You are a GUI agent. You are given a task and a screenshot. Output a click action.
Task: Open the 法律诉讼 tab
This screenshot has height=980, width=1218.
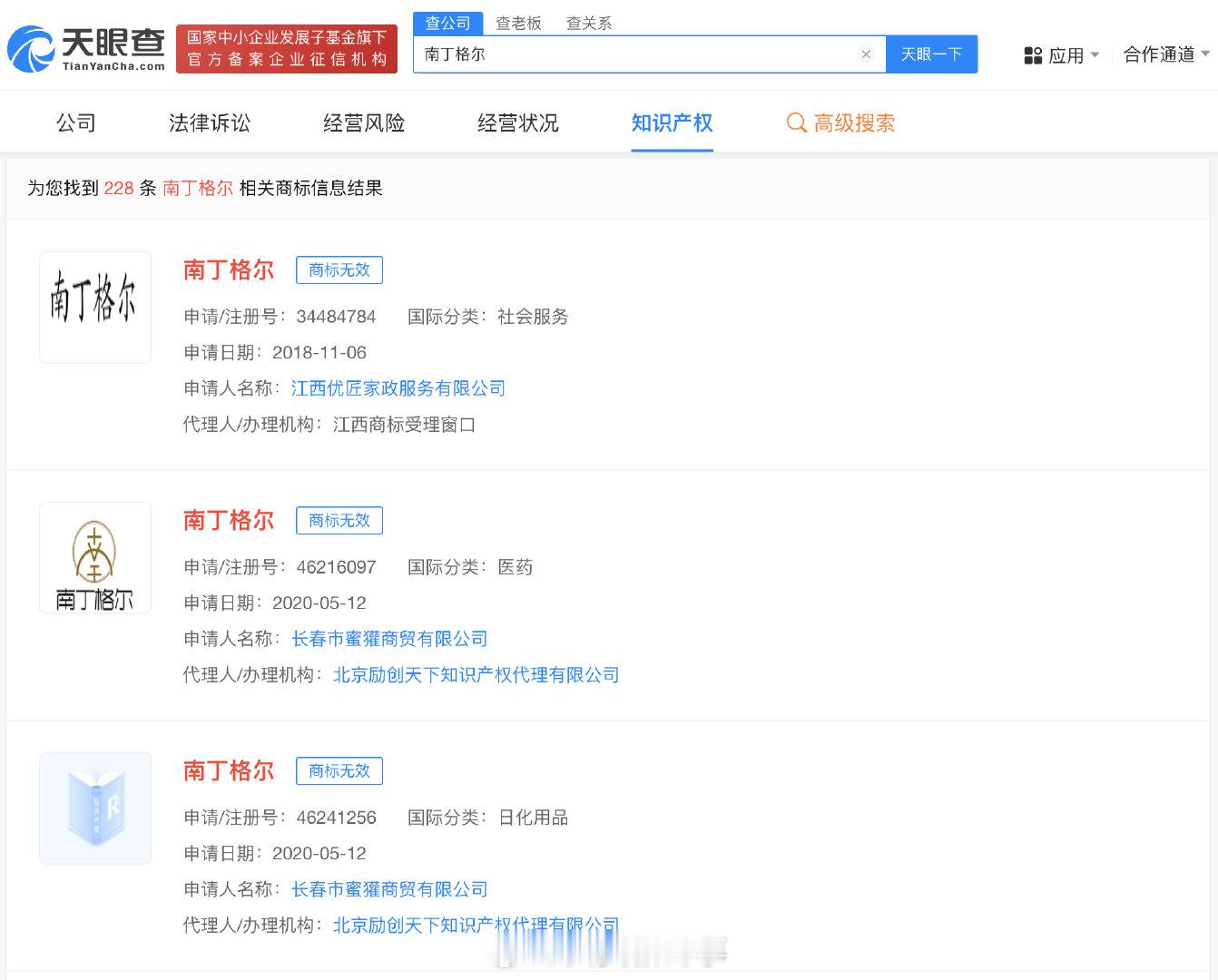(x=210, y=122)
